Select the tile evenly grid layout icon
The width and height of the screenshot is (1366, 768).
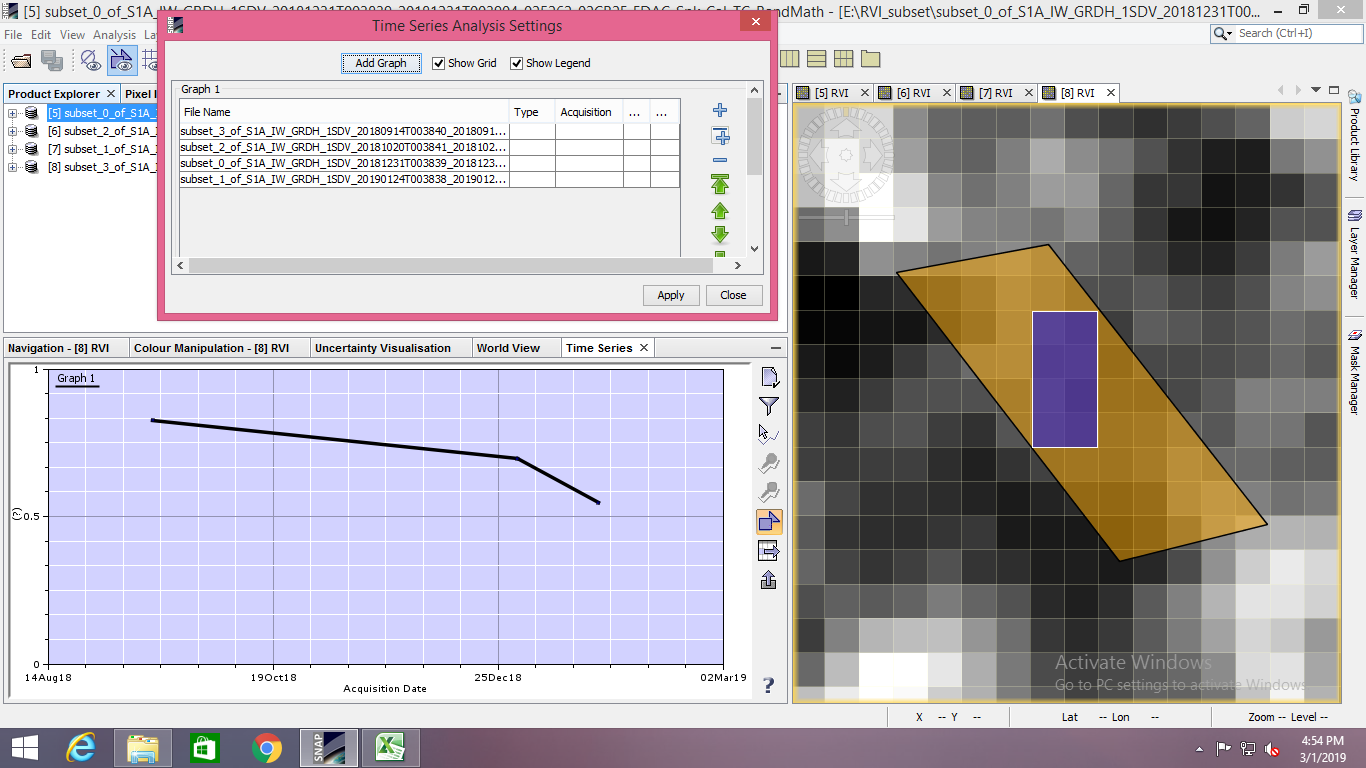[843, 59]
